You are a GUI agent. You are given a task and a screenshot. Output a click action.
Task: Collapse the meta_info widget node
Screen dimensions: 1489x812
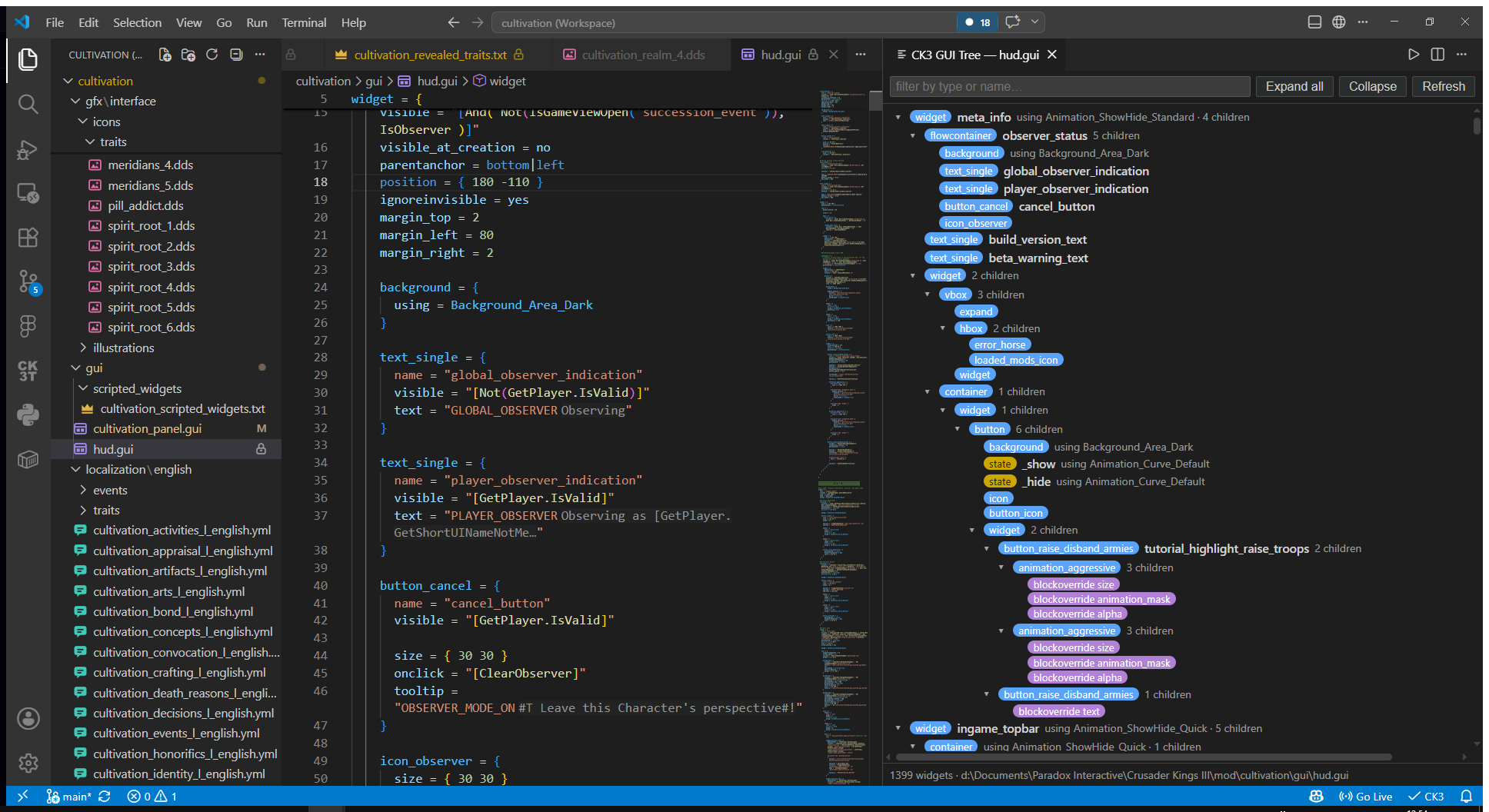pyautogui.click(x=898, y=117)
